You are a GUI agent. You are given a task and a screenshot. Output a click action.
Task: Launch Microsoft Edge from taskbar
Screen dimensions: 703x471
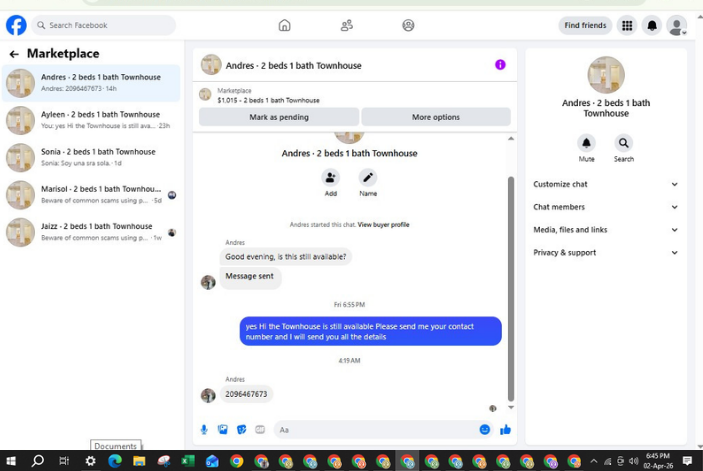(x=115, y=461)
